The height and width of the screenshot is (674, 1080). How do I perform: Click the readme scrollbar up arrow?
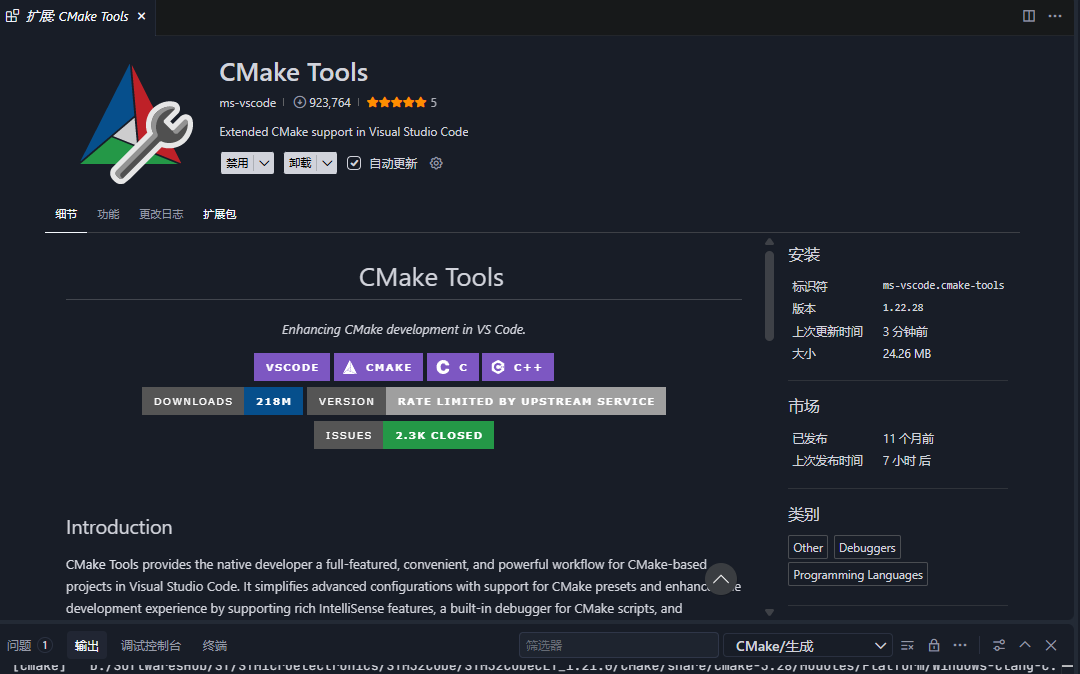[x=769, y=242]
